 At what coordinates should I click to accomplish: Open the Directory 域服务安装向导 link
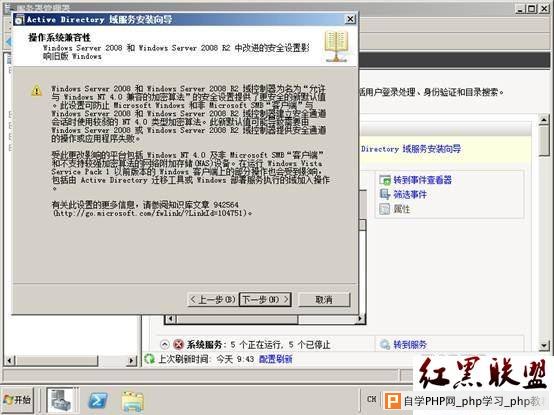[411, 149]
